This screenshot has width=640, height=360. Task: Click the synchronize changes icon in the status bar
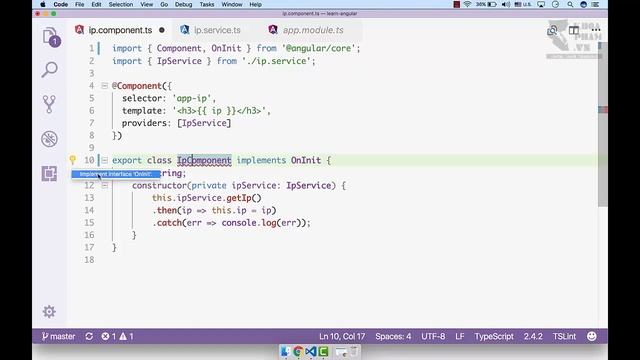tap(89, 336)
